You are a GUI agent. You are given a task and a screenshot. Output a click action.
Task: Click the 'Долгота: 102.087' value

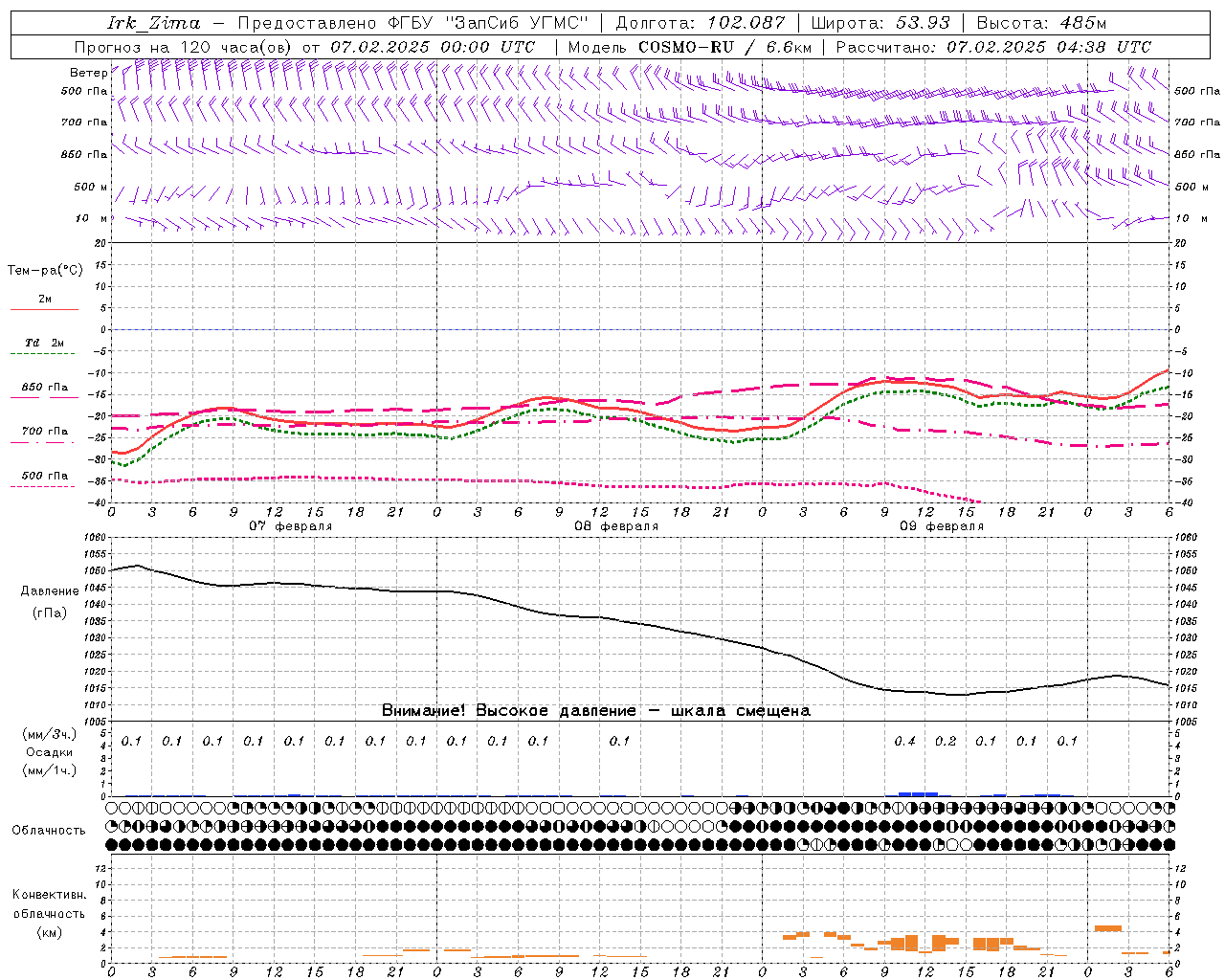[700, 23]
